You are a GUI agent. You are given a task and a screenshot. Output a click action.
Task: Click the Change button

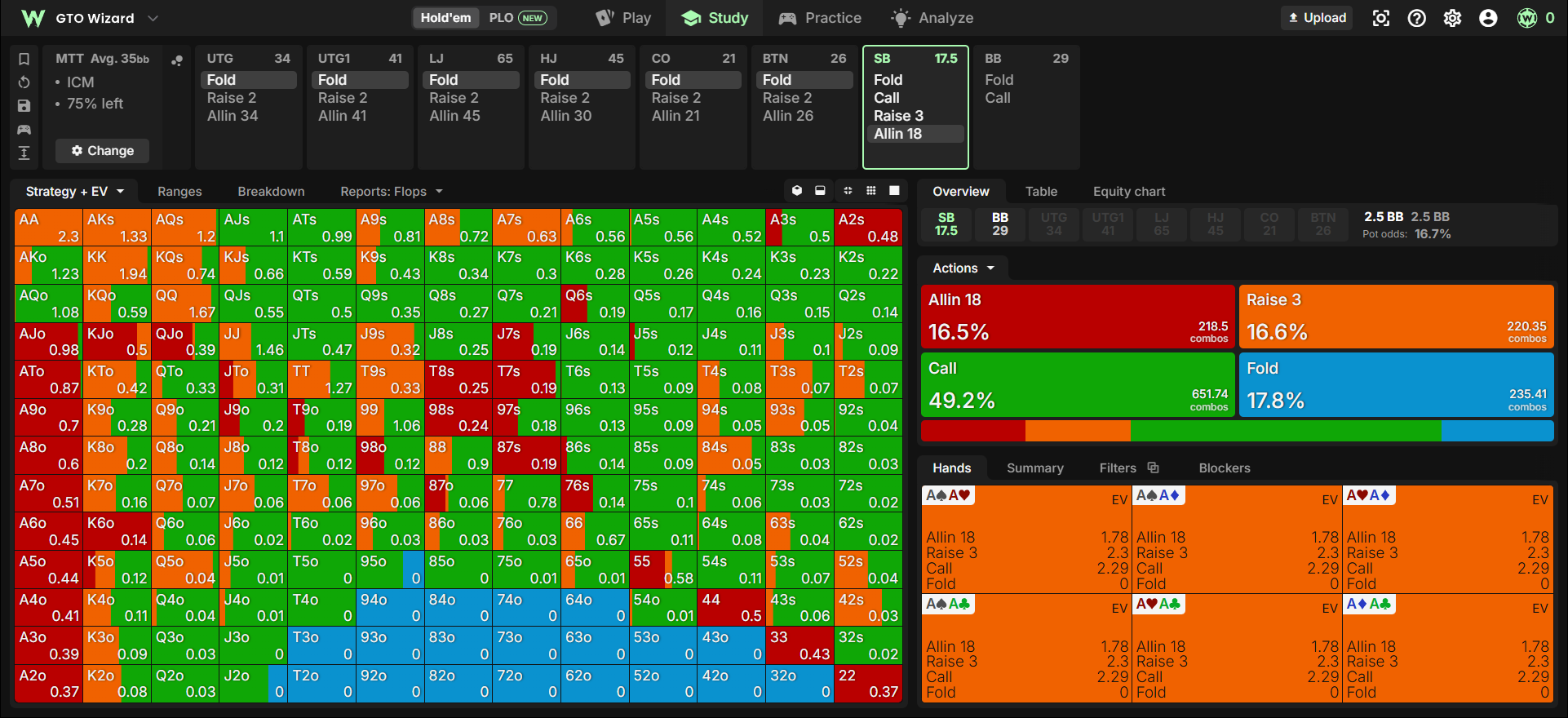tap(103, 151)
